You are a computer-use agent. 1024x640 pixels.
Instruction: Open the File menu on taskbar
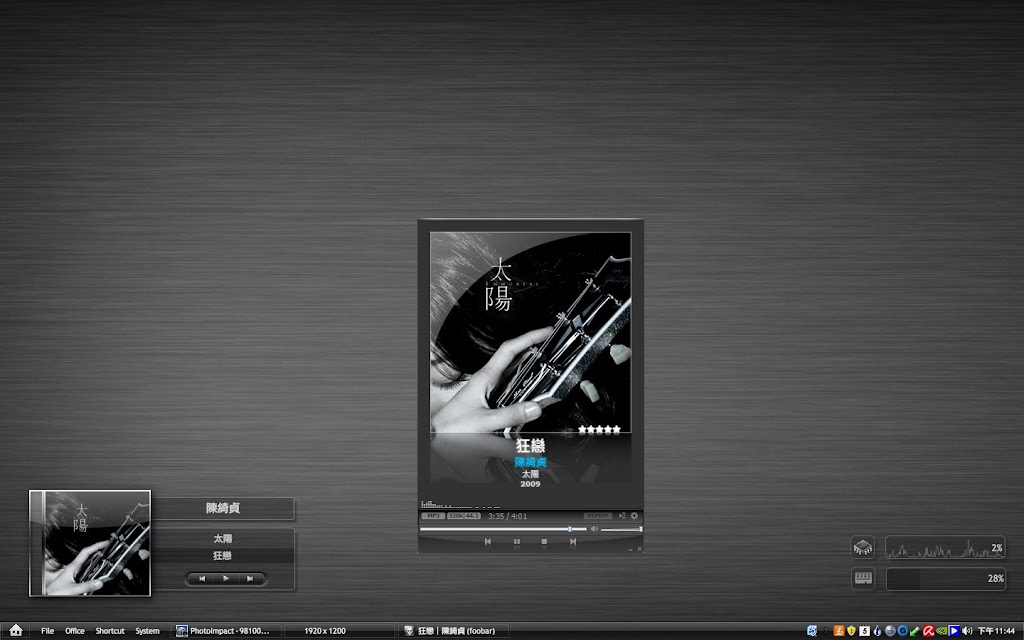tap(48, 631)
